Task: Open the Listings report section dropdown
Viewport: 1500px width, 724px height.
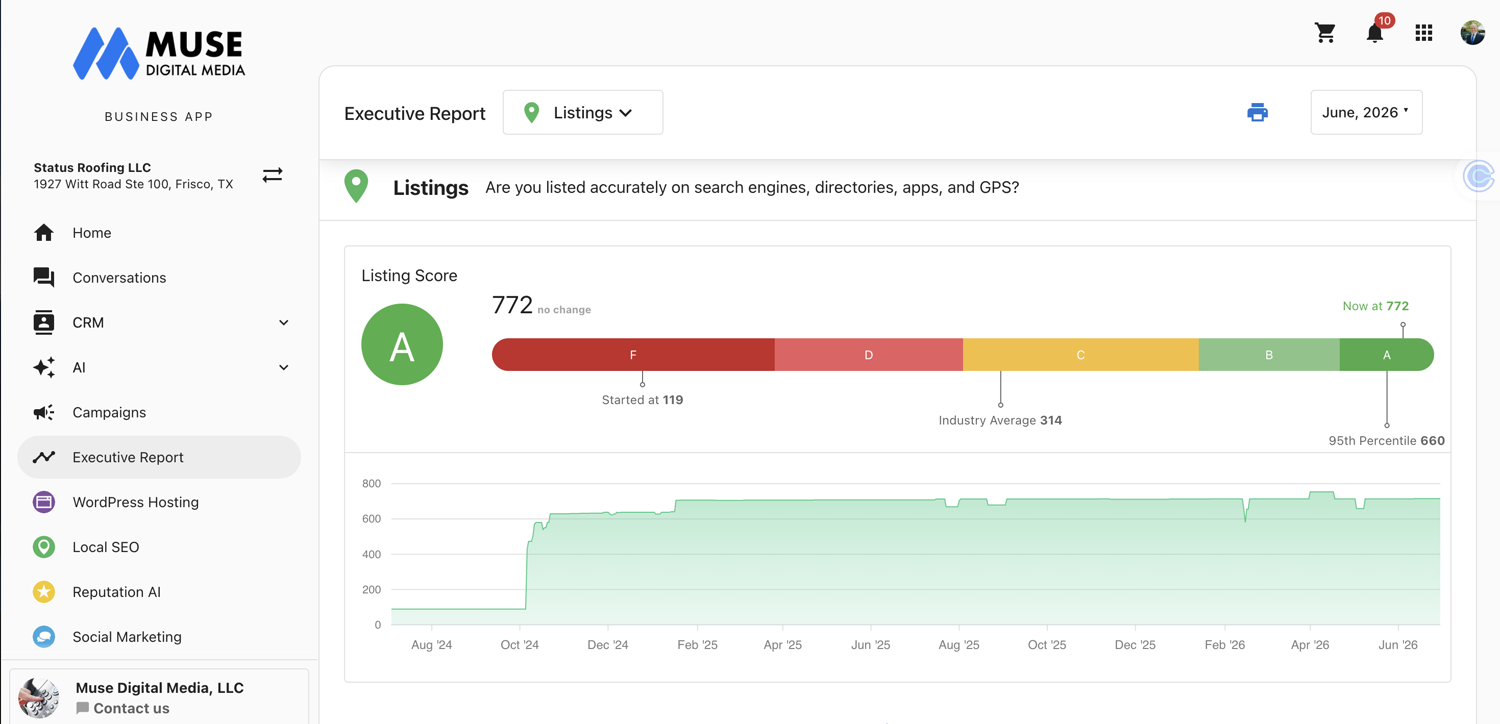Action: point(583,113)
